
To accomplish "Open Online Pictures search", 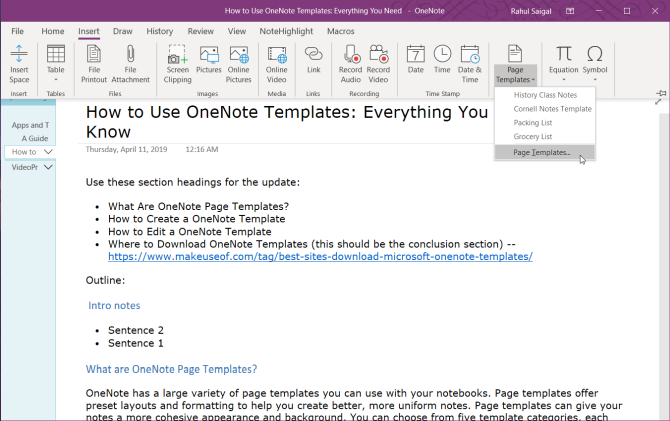I will click(x=238, y=64).
